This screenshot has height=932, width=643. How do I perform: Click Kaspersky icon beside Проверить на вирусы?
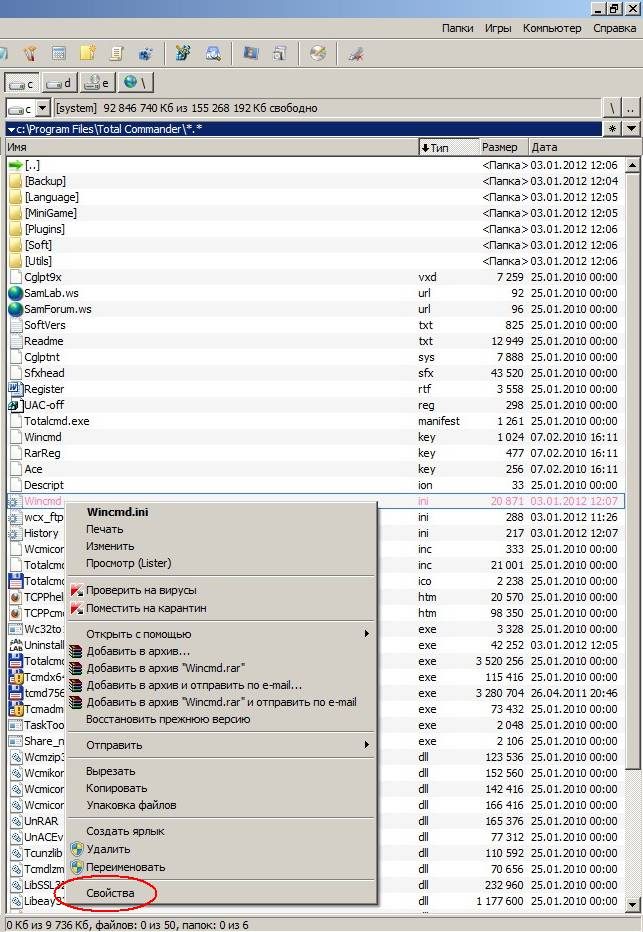[x=77, y=590]
